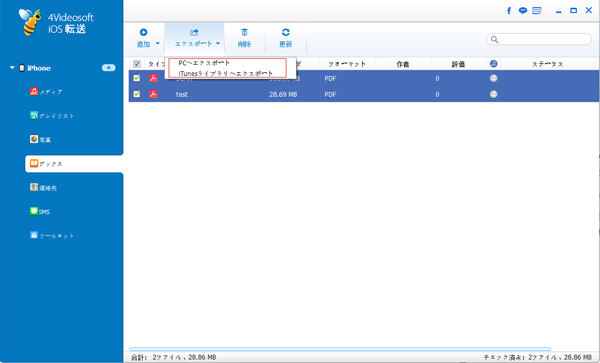Screen dimensions: 600x363
Task: Click the horizontal scrollbar below the file list
Action: [x=340, y=349]
